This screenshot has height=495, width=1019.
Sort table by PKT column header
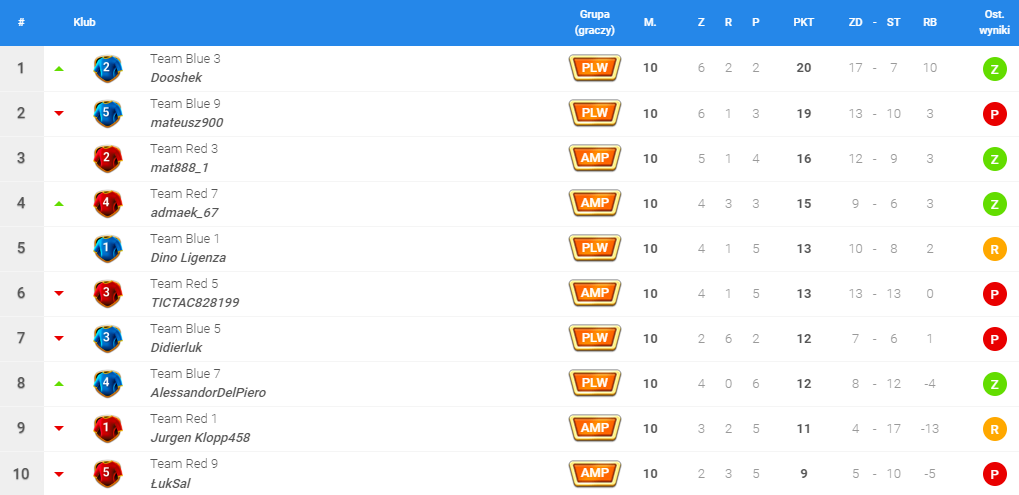click(803, 22)
